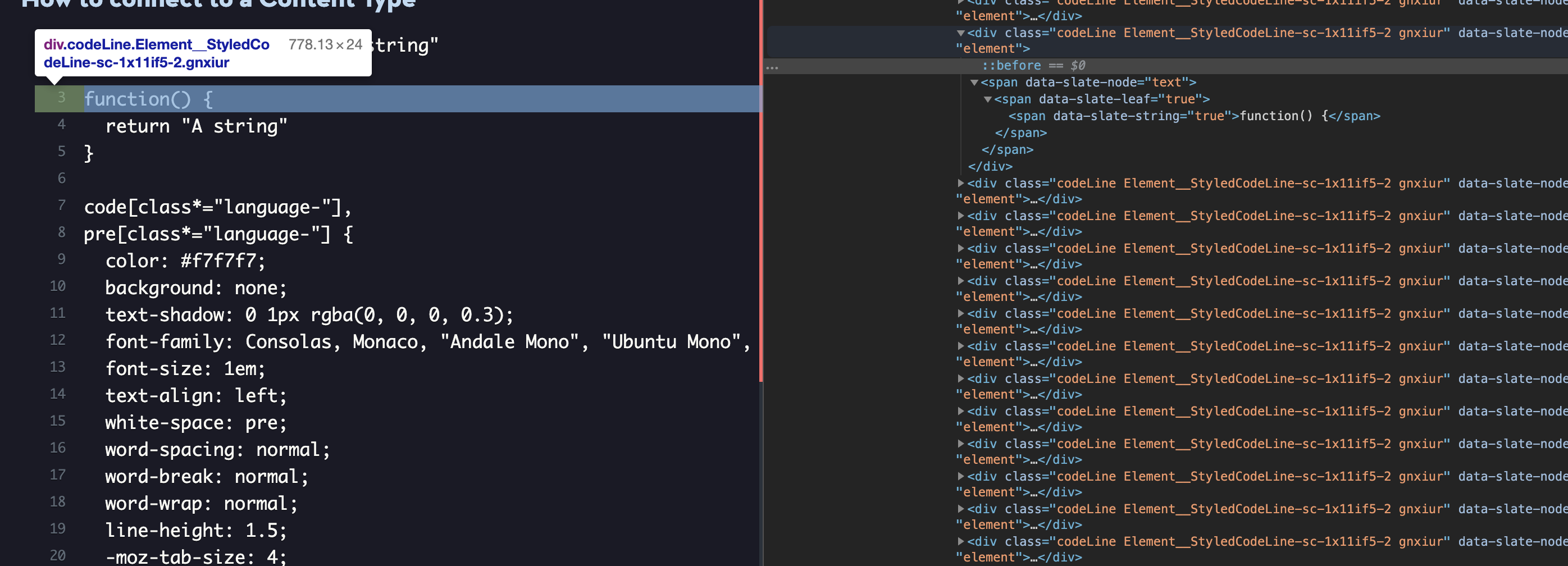
Task: Place cursor on empty line 6 number
Action: click(61, 179)
